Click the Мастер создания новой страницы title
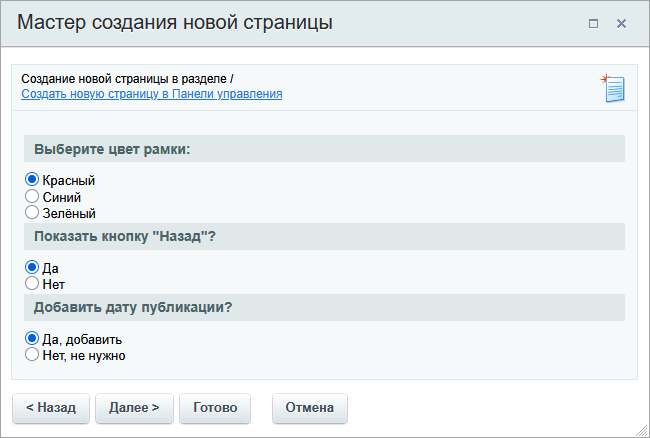 175,22
